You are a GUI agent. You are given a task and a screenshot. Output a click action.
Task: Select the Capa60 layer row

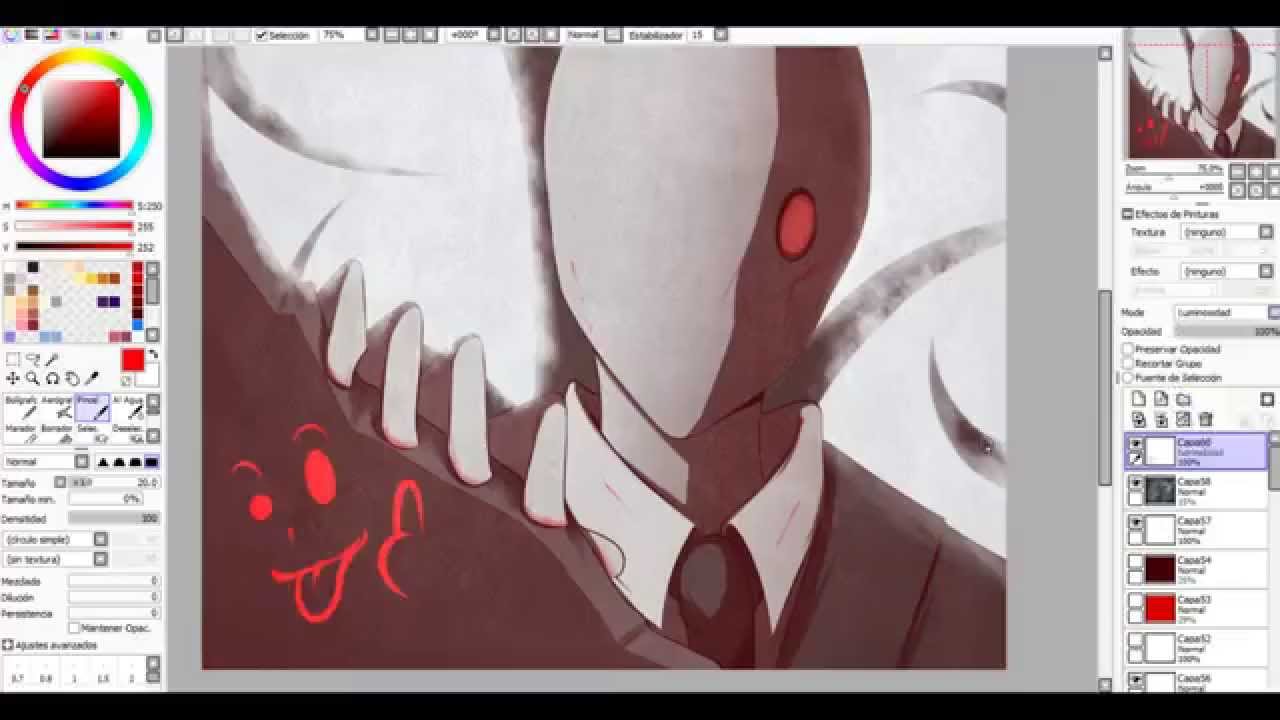click(x=1196, y=451)
